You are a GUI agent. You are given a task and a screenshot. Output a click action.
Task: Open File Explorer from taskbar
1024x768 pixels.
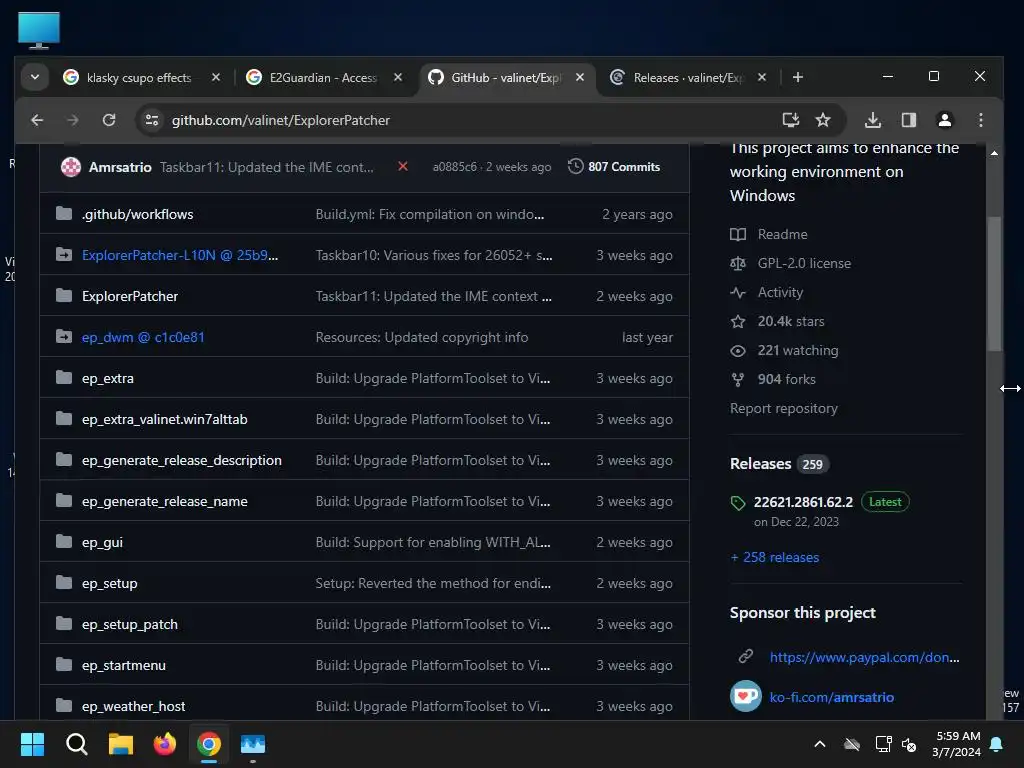coord(121,744)
